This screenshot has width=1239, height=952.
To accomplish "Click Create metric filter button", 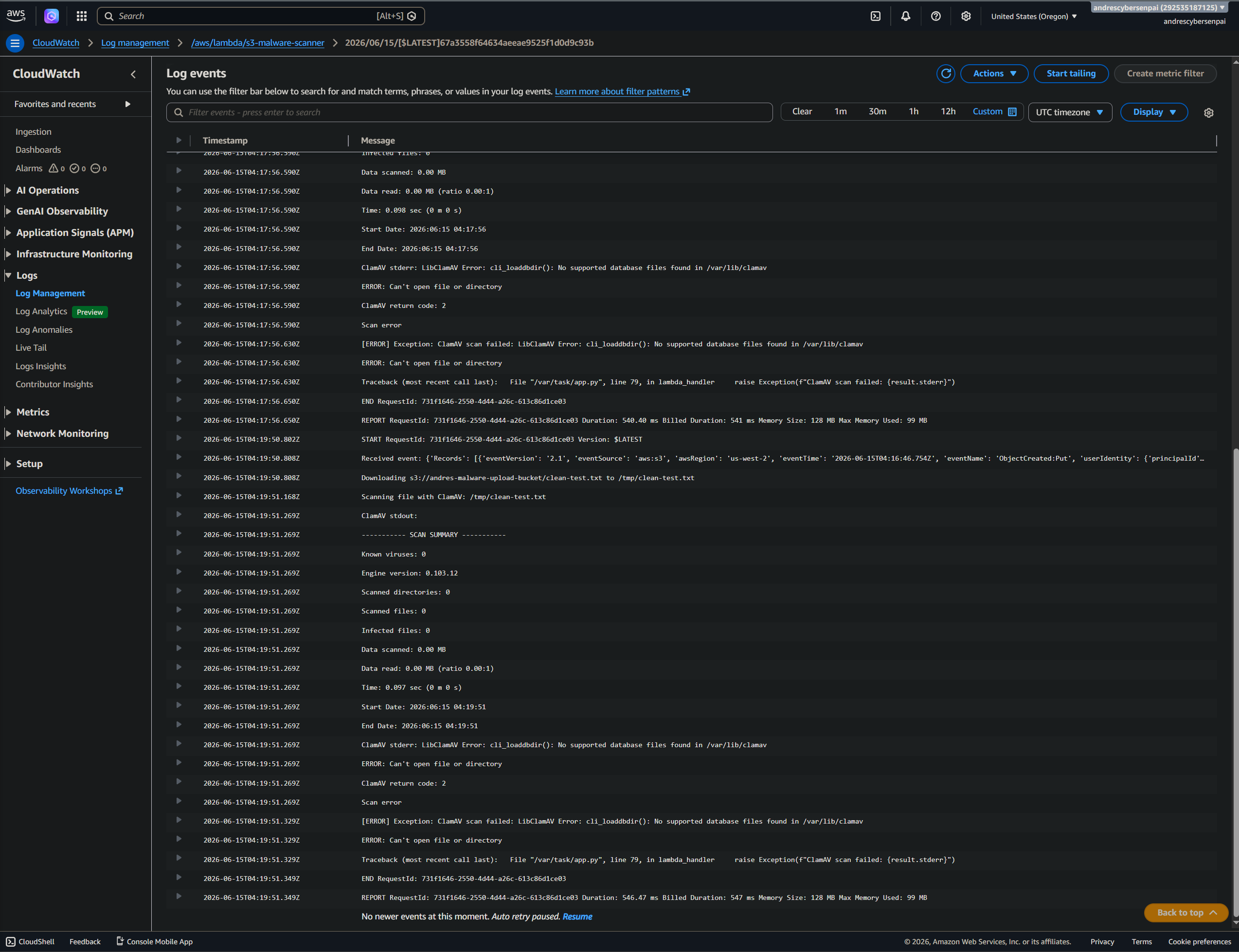I will [x=1166, y=73].
